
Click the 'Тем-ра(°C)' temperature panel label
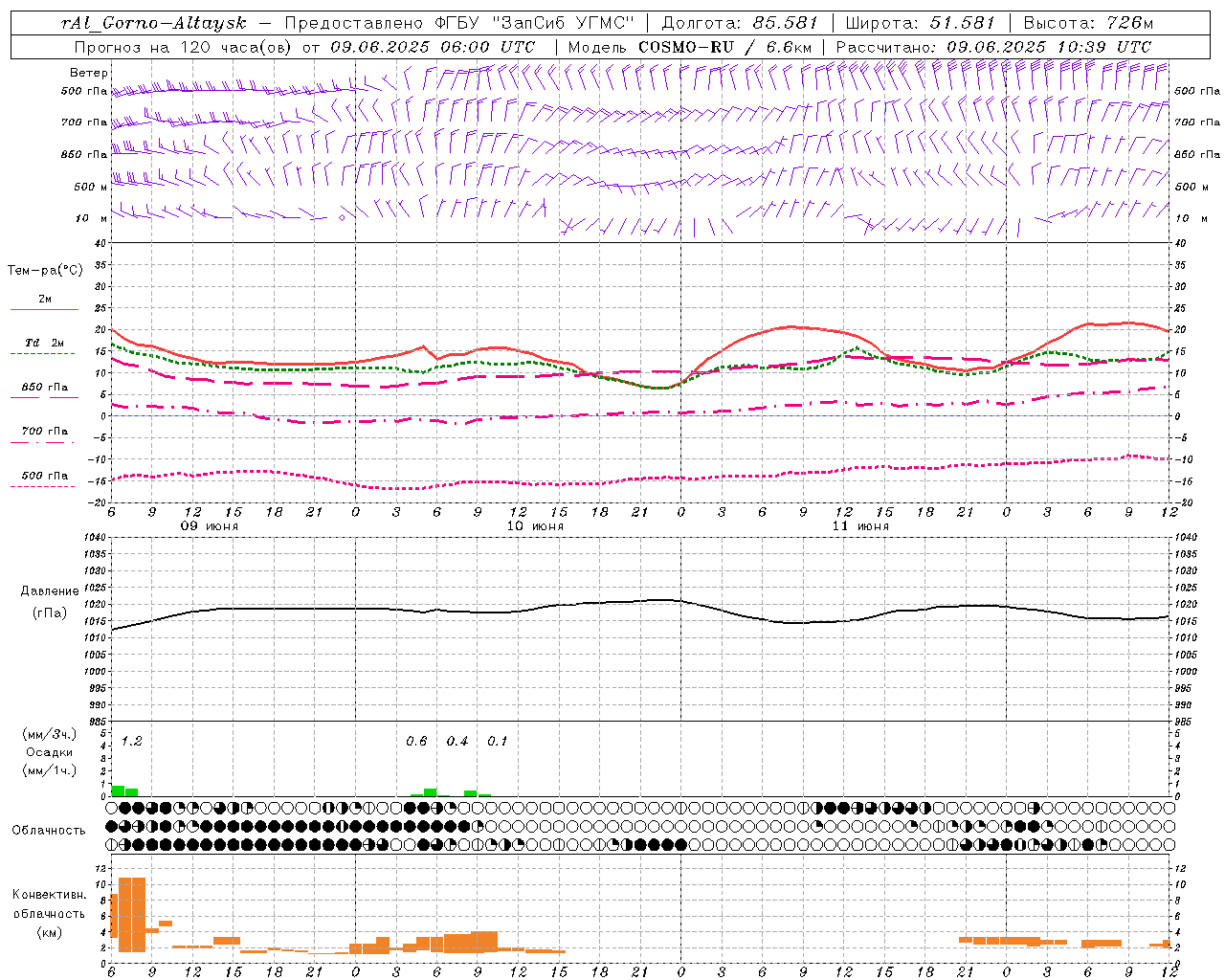pyautogui.click(x=46, y=271)
